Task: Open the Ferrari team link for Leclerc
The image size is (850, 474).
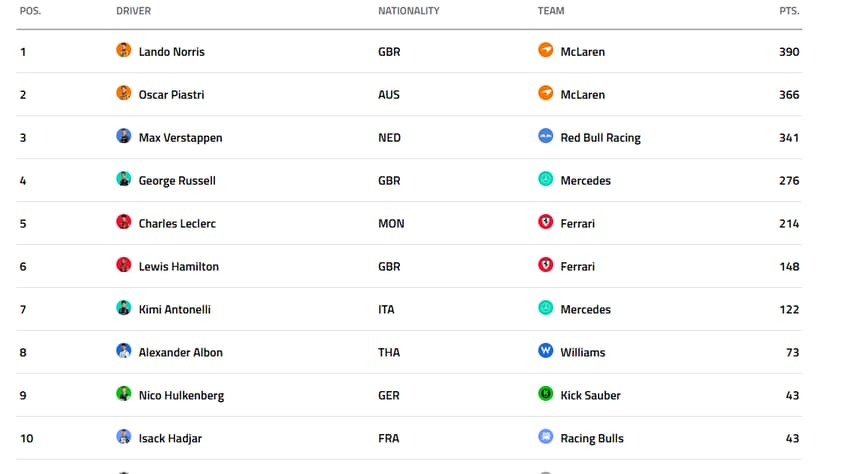Action: (x=577, y=224)
